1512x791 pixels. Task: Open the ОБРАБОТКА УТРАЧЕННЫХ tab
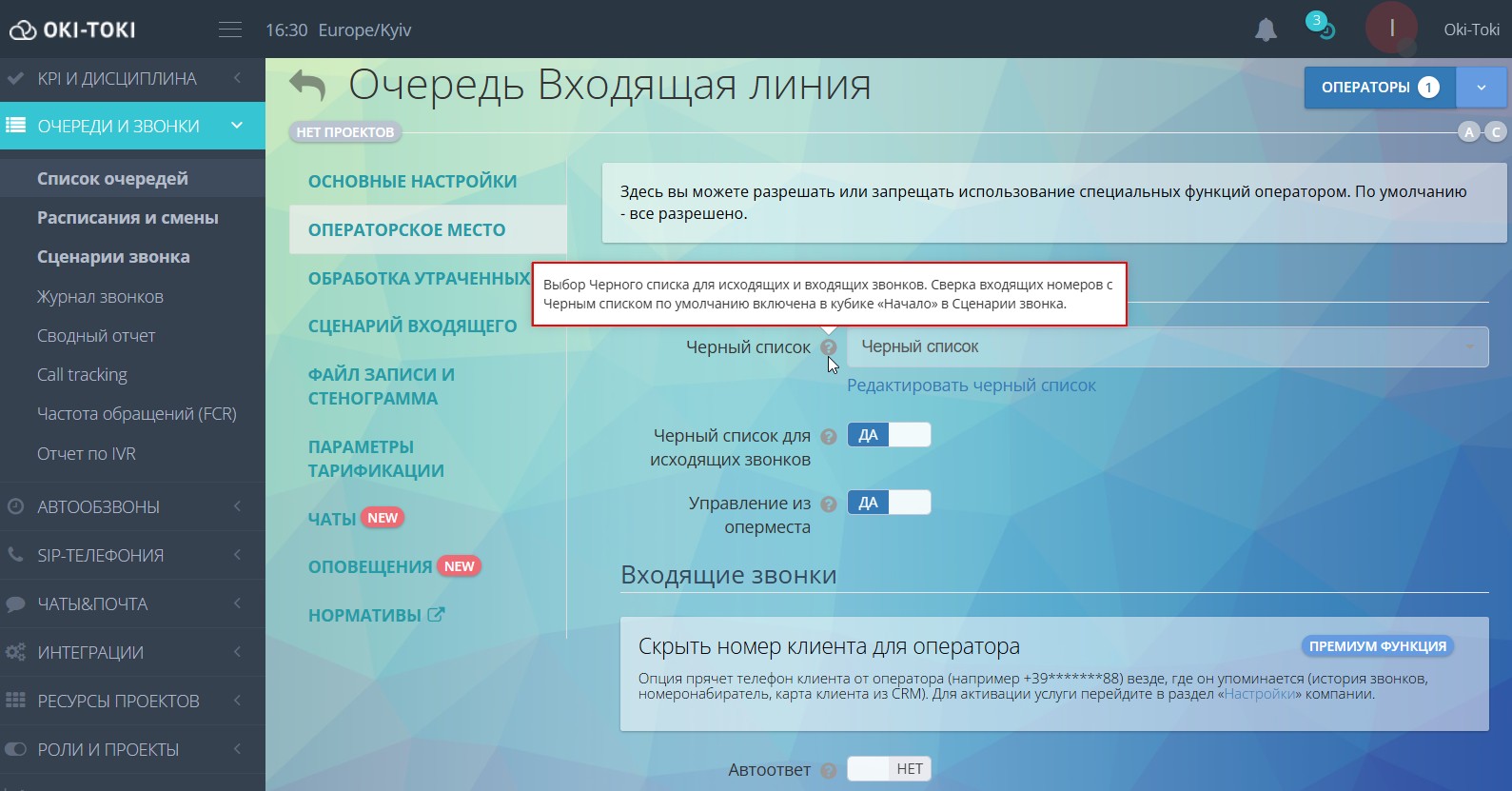(x=419, y=278)
